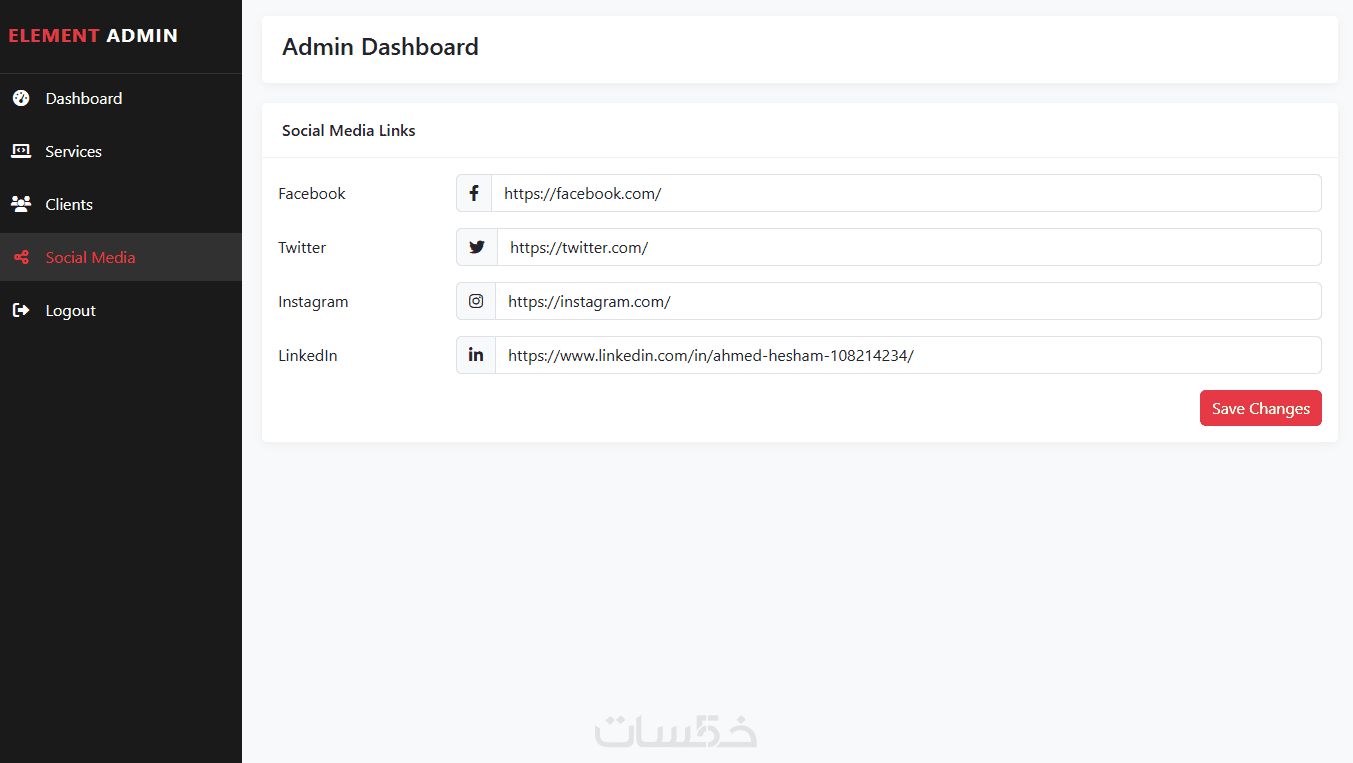1353x763 pixels.
Task: Focus the Instagram URL input field
Action: click(x=908, y=301)
